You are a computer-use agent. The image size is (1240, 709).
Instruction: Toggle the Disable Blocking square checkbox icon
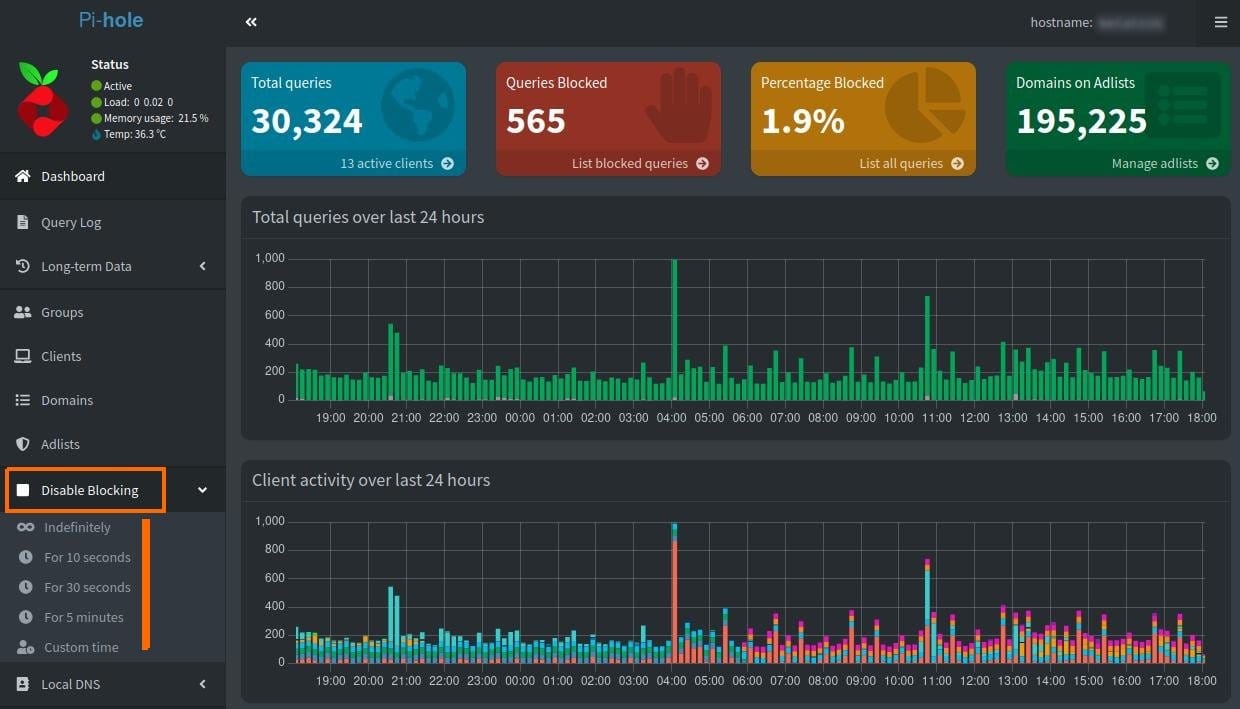tap(23, 490)
